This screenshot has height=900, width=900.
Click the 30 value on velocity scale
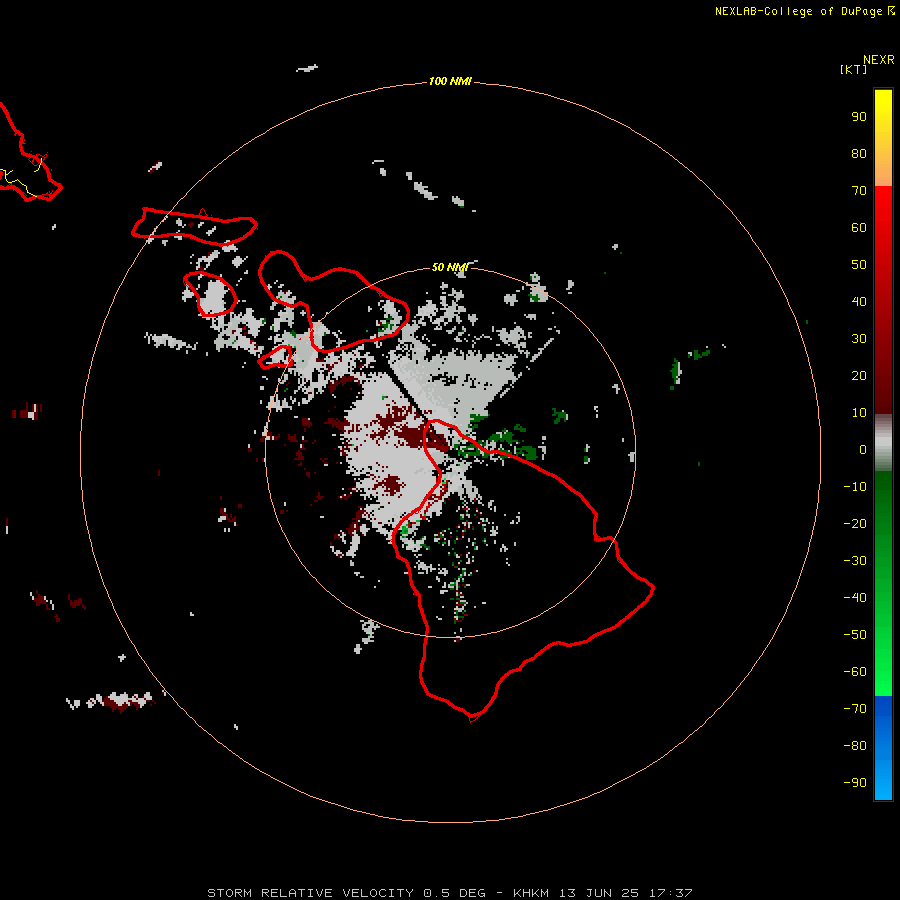859,339
